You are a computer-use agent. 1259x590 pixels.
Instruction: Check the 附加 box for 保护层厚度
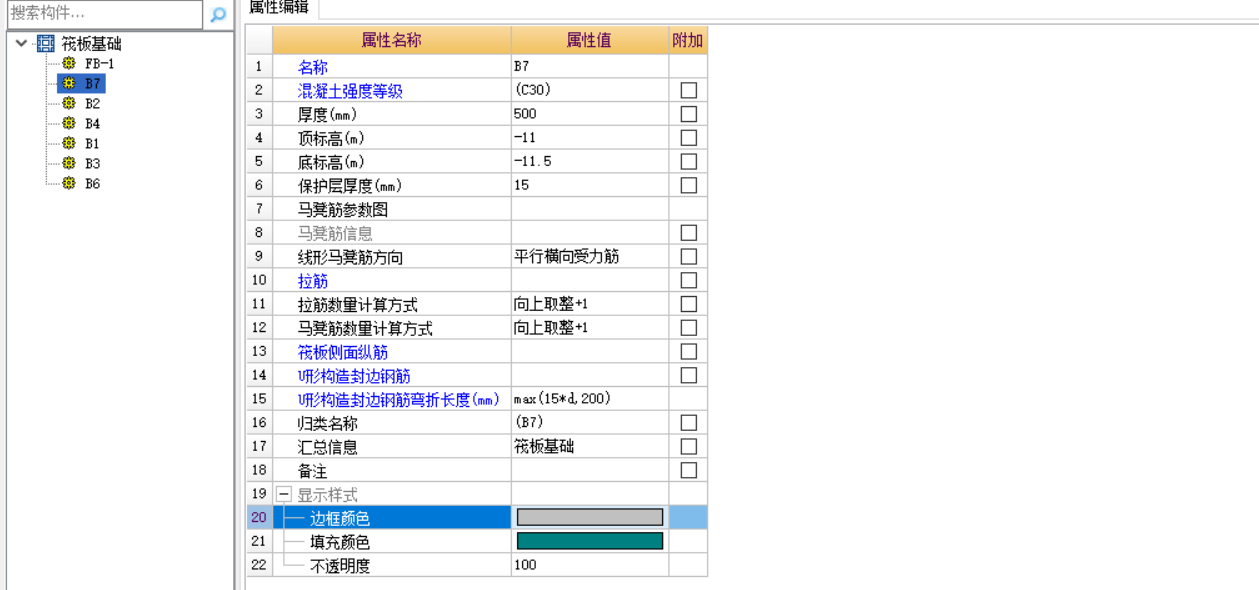coord(688,185)
